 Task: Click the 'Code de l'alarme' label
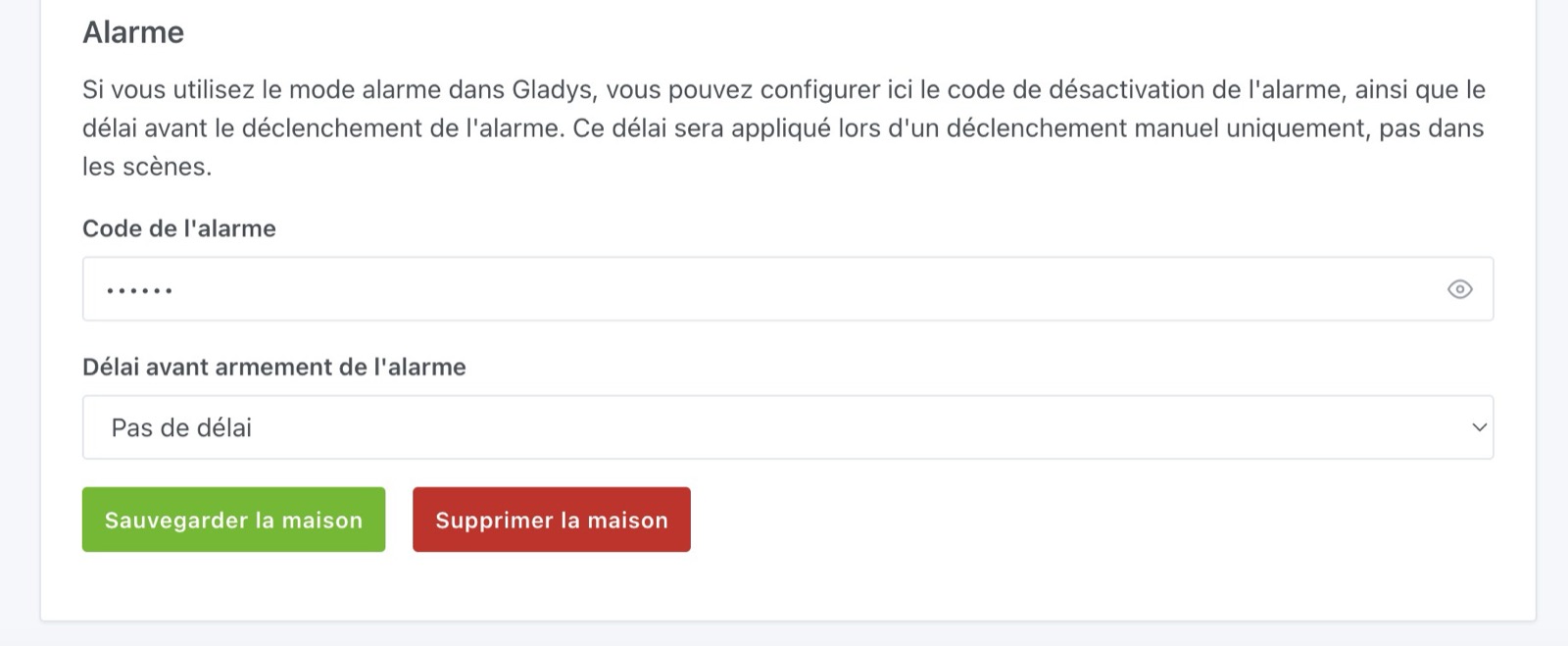(x=178, y=228)
